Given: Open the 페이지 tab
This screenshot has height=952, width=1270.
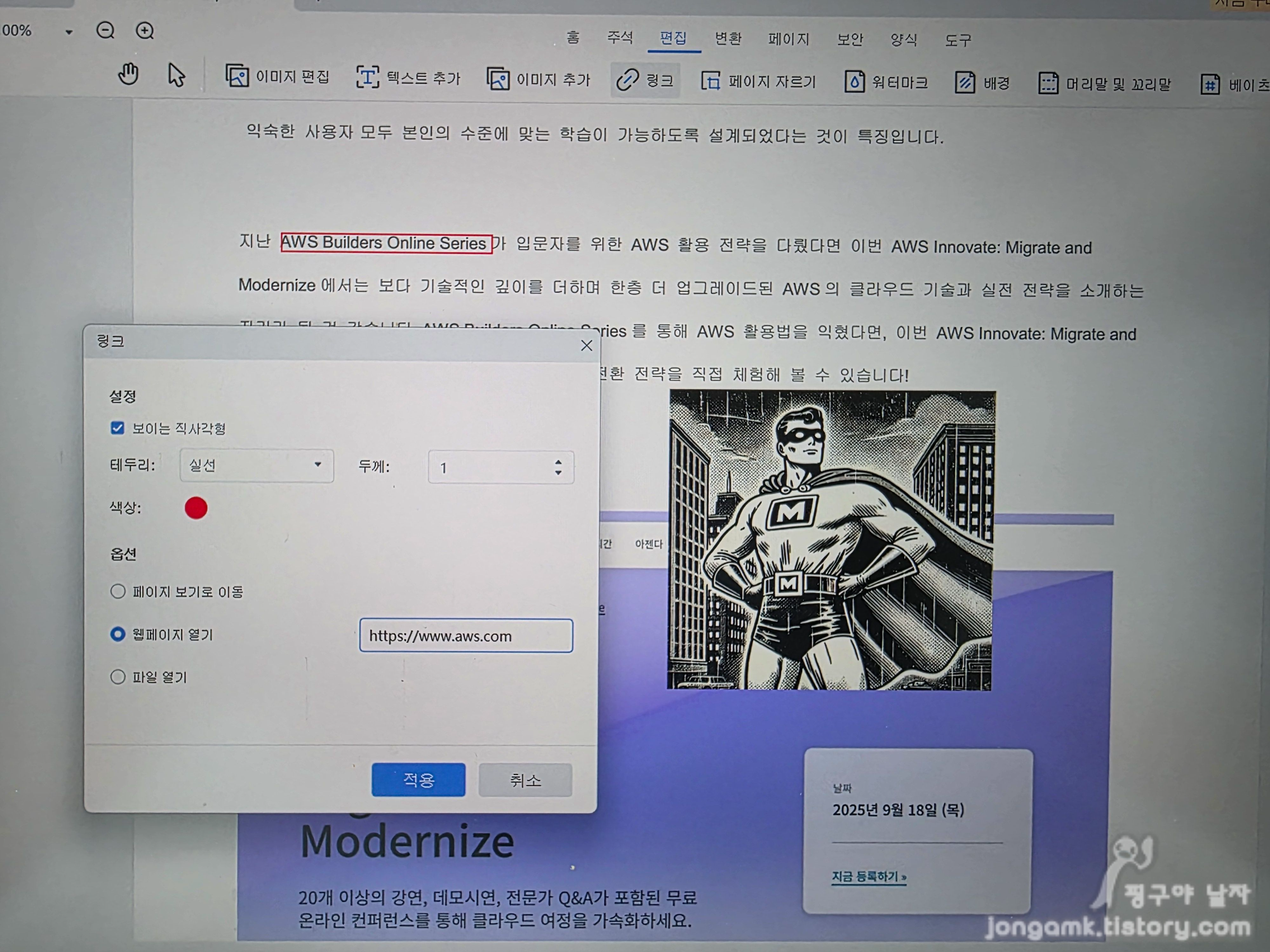Looking at the screenshot, I should pos(789,39).
